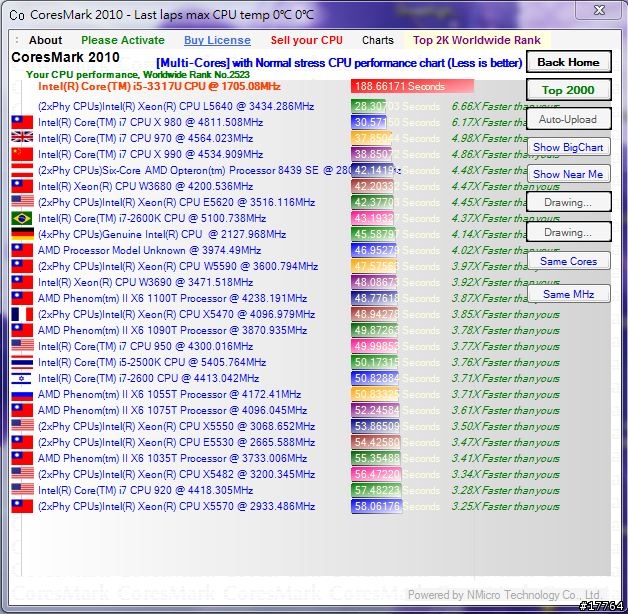This screenshot has width=628, height=614.
Task: Click the flag beside Xeon CPU W3690
Action: click(22, 282)
